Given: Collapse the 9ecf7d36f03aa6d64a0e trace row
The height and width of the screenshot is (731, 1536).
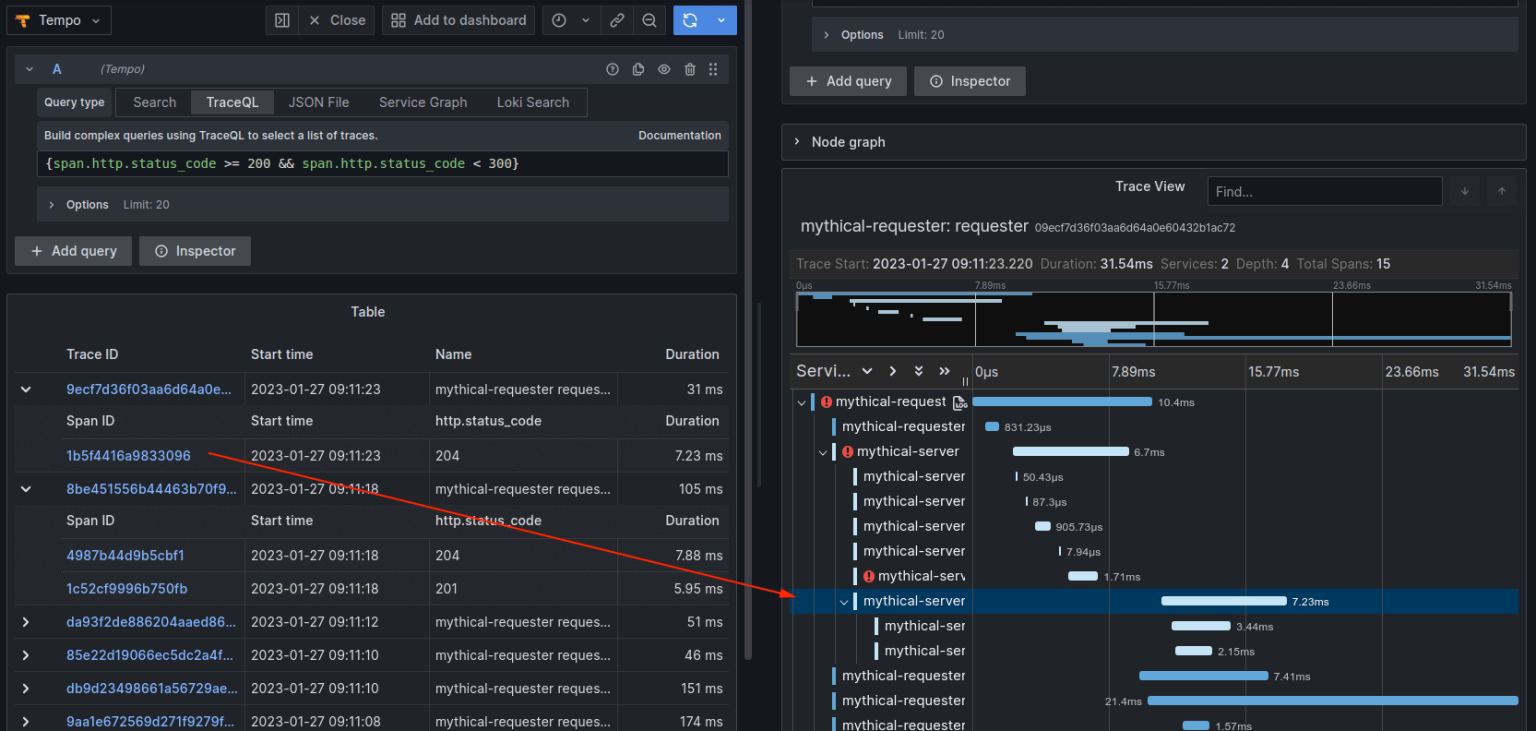Looking at the screenshot, I should [25, 389].
